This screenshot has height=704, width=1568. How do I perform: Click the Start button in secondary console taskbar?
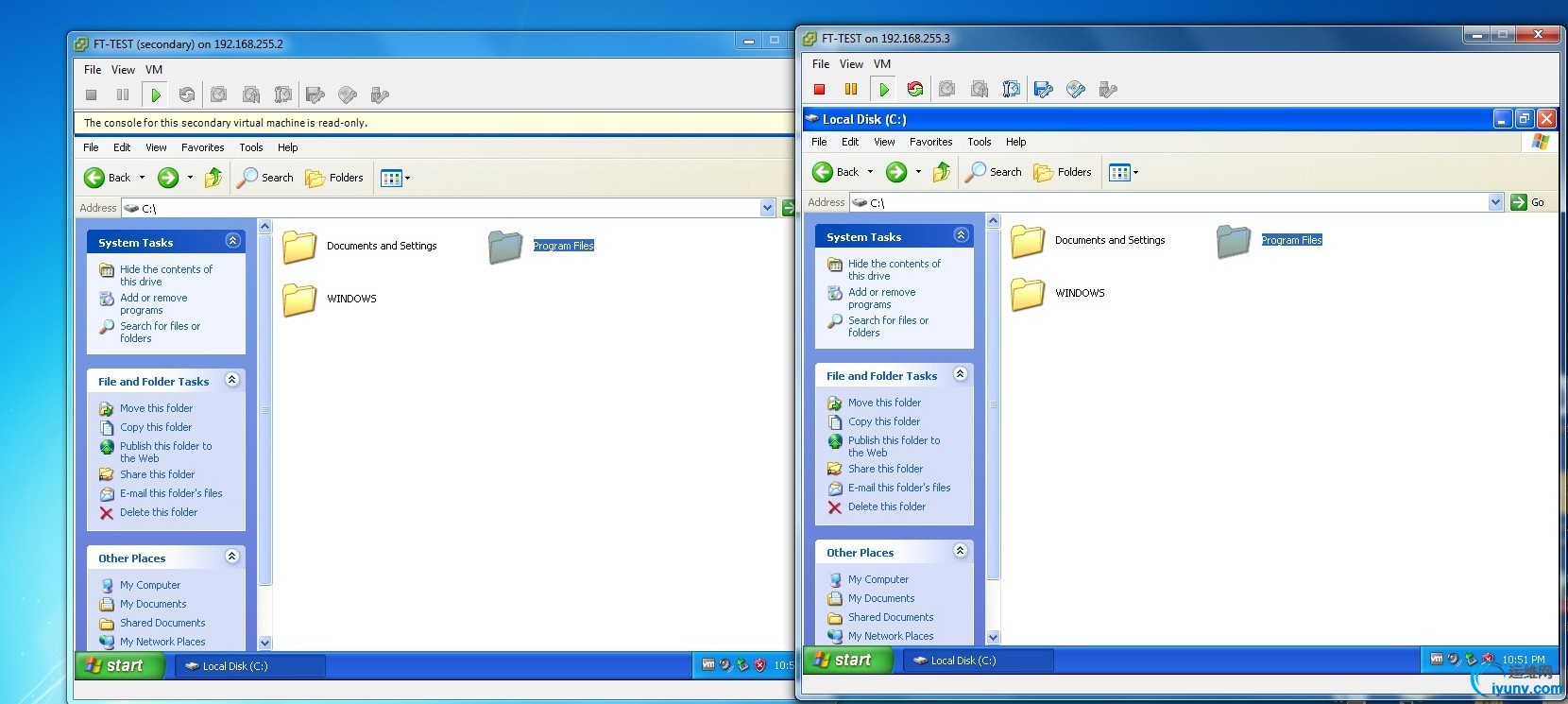(x=119, y=666)
